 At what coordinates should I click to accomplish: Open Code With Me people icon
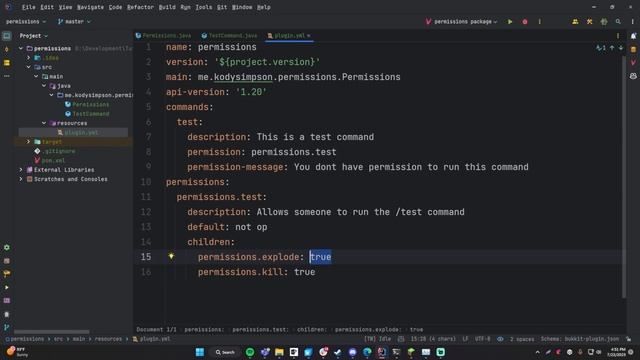click(x=575, y=22)
